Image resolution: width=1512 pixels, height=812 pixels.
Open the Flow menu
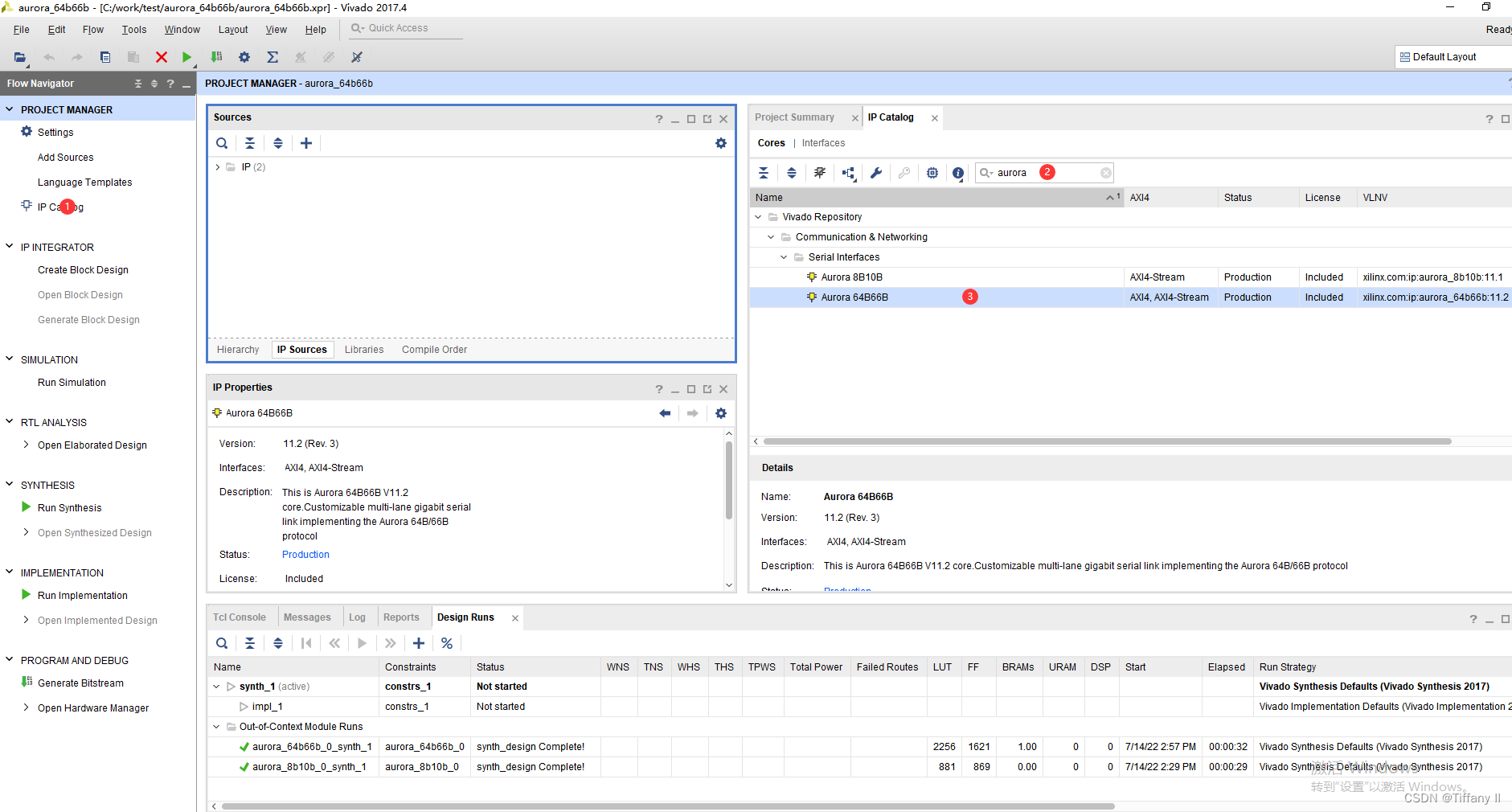(93, 30)
